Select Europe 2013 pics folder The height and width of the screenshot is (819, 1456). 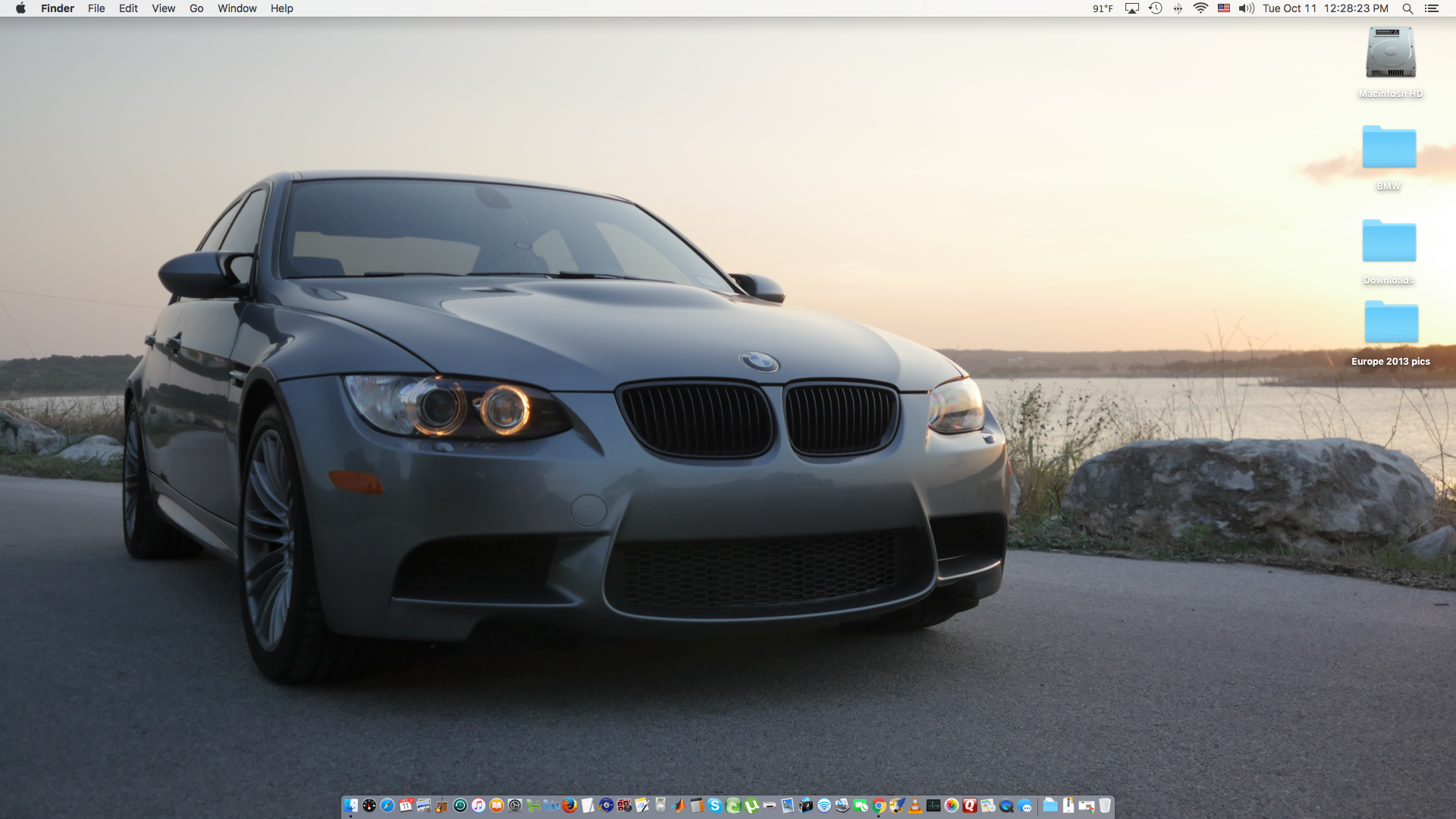1391,334
